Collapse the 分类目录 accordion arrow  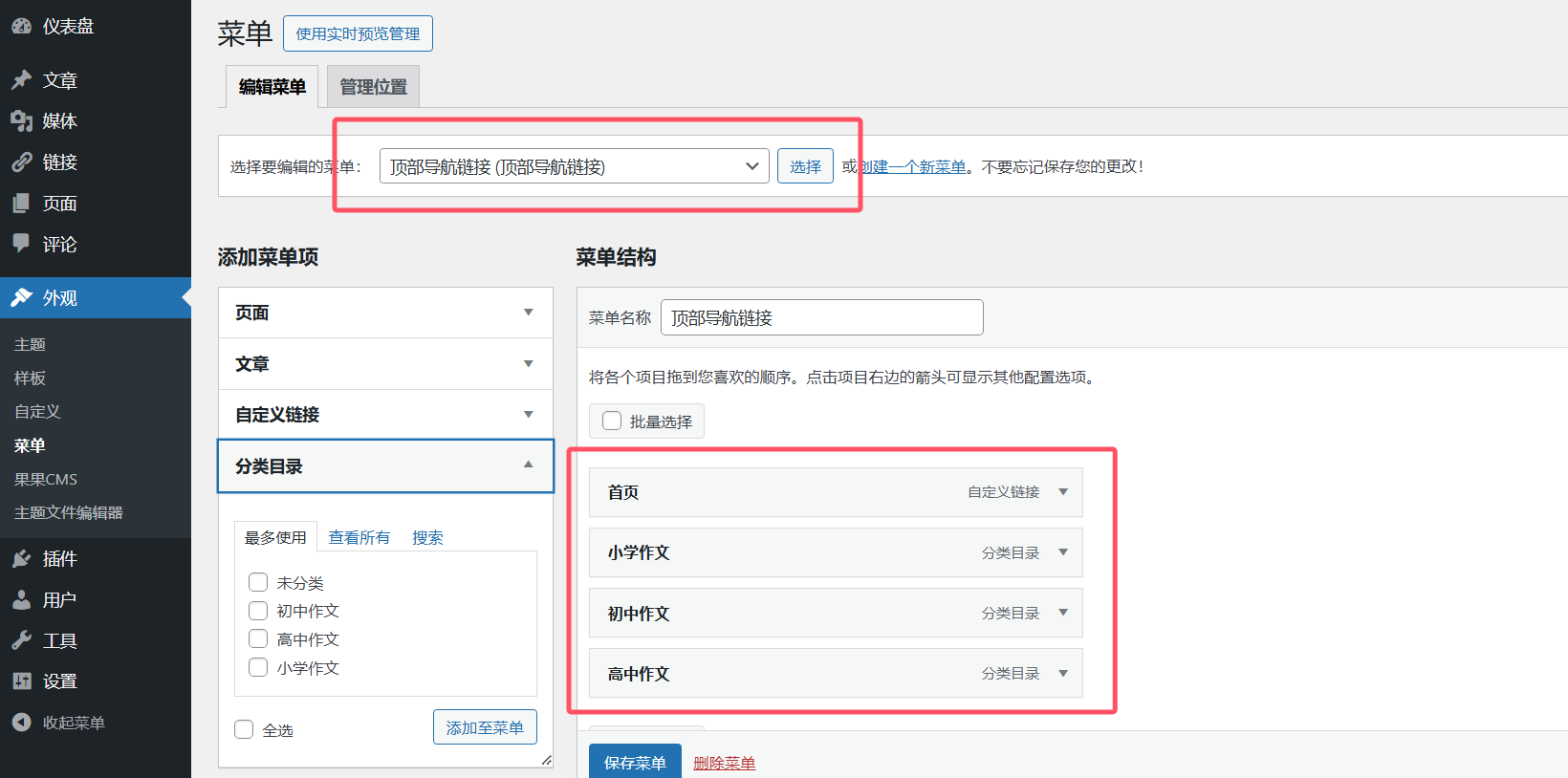(x=529, y=465)
